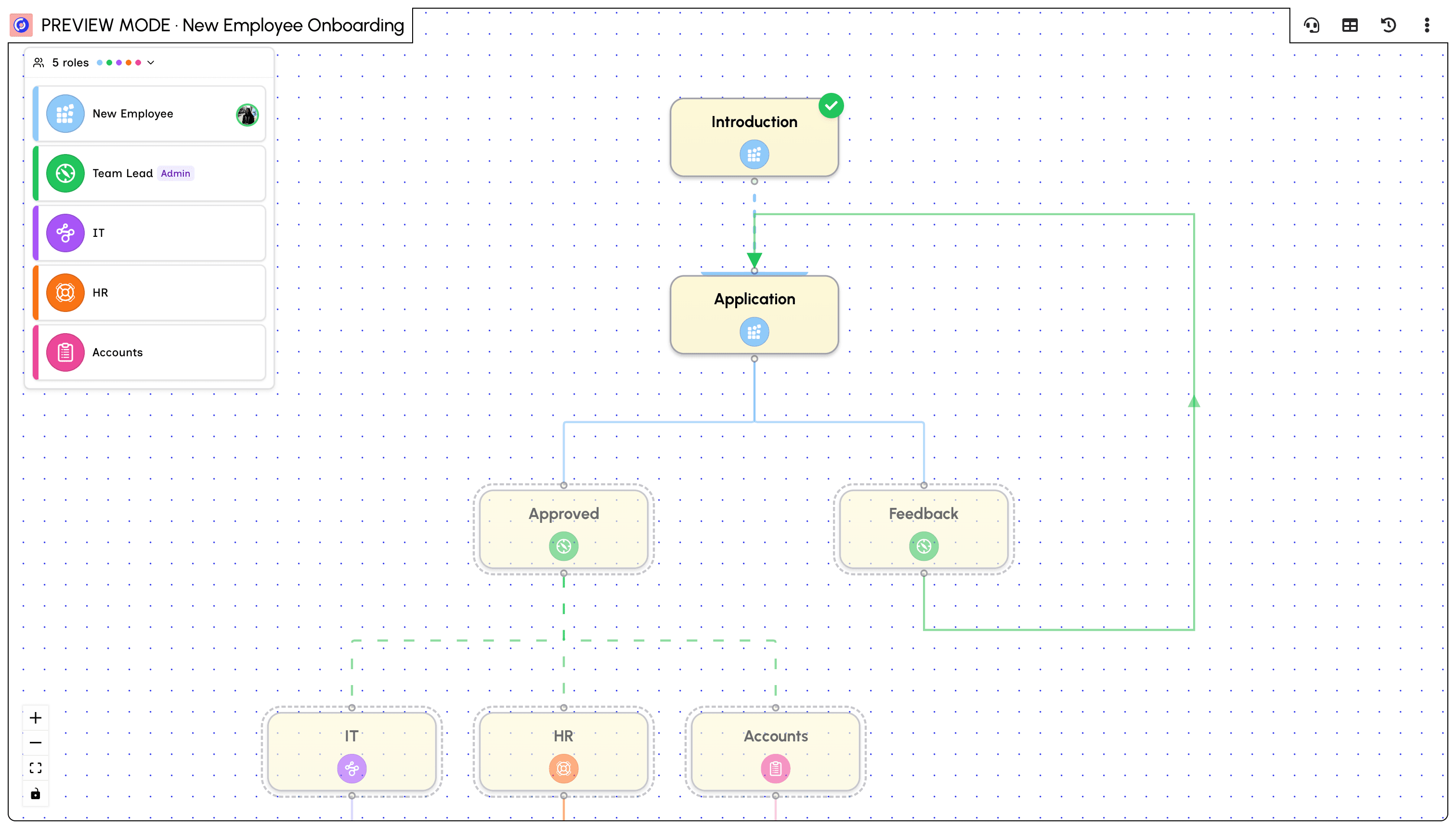Open the IT step node on canvas
The width and height of the screenshot is (1456, 829).
[351, 751]
